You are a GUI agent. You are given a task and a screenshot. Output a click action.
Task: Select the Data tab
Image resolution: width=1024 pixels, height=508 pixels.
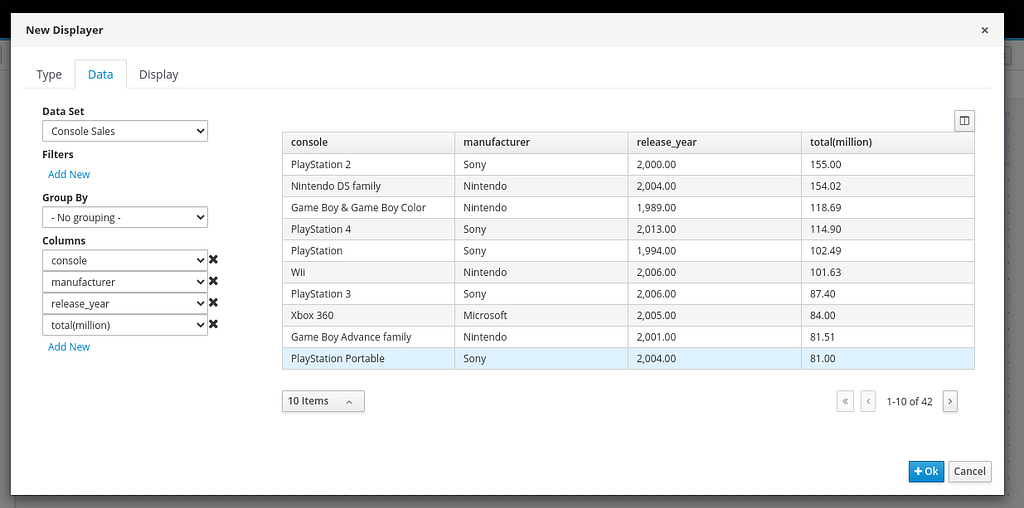click(x=101, y=74)
